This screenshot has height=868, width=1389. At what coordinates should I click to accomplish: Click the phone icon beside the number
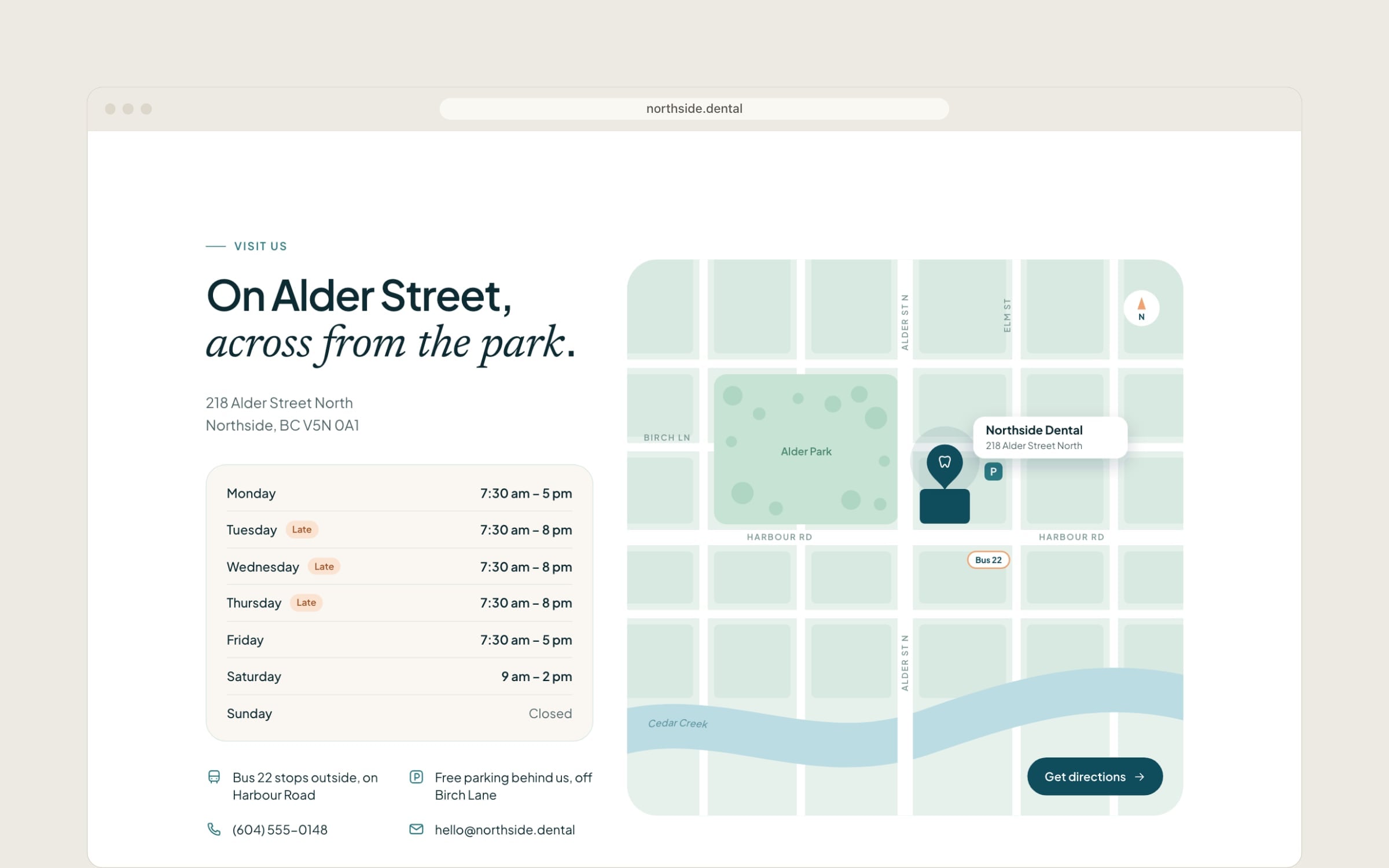click(x=214, y=829)
